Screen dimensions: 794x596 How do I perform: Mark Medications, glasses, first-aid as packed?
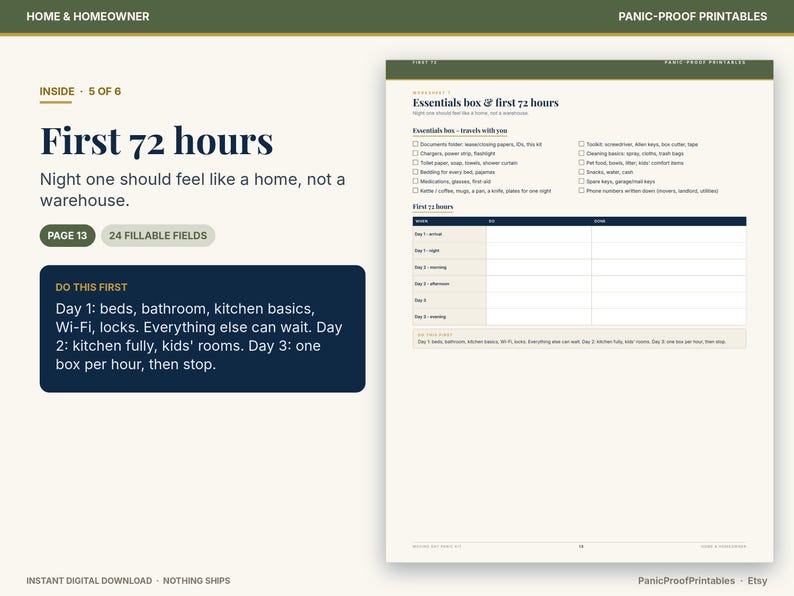[x=415, y=181]
